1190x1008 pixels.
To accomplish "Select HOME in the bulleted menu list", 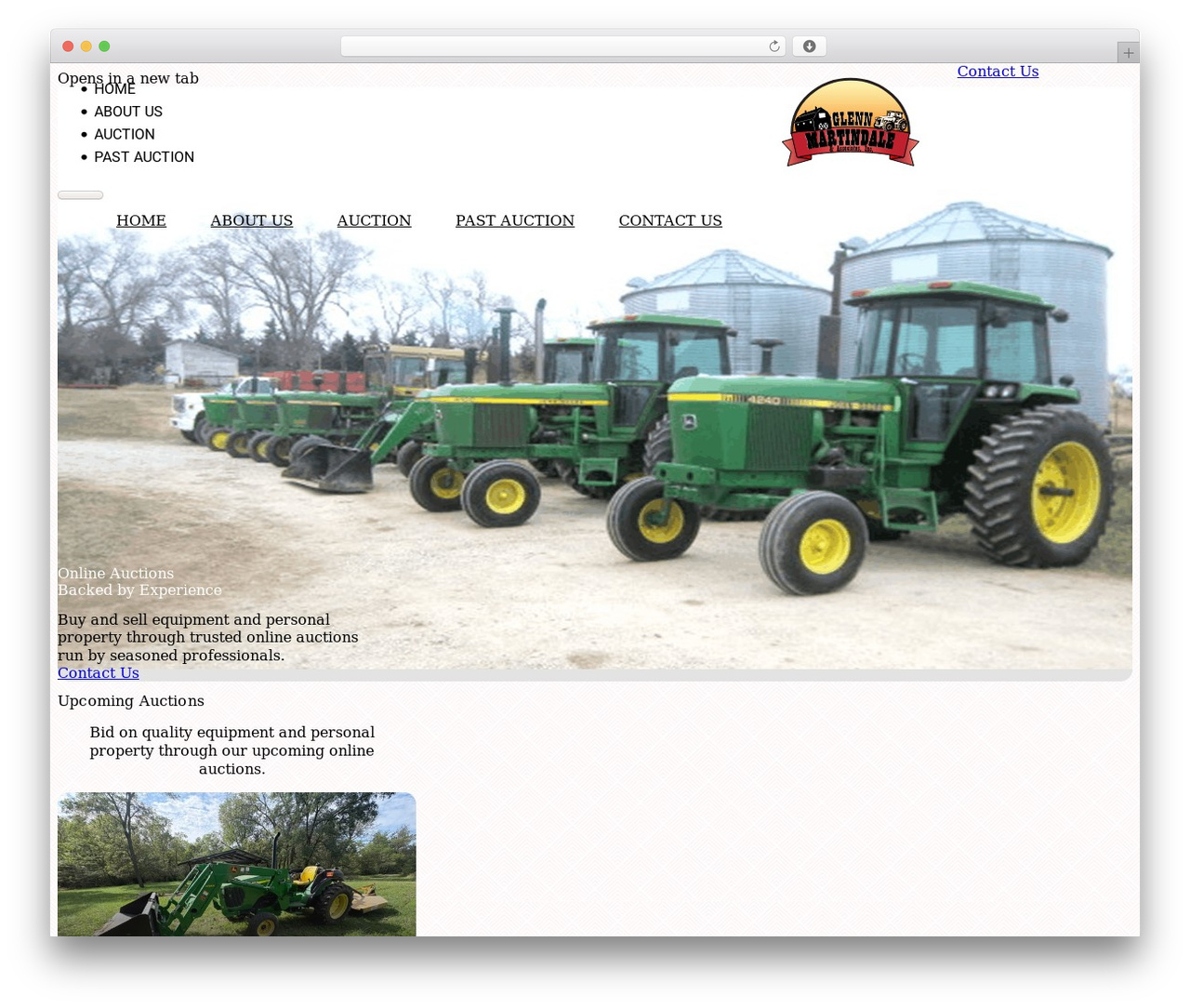I will [x=114, y=89].
